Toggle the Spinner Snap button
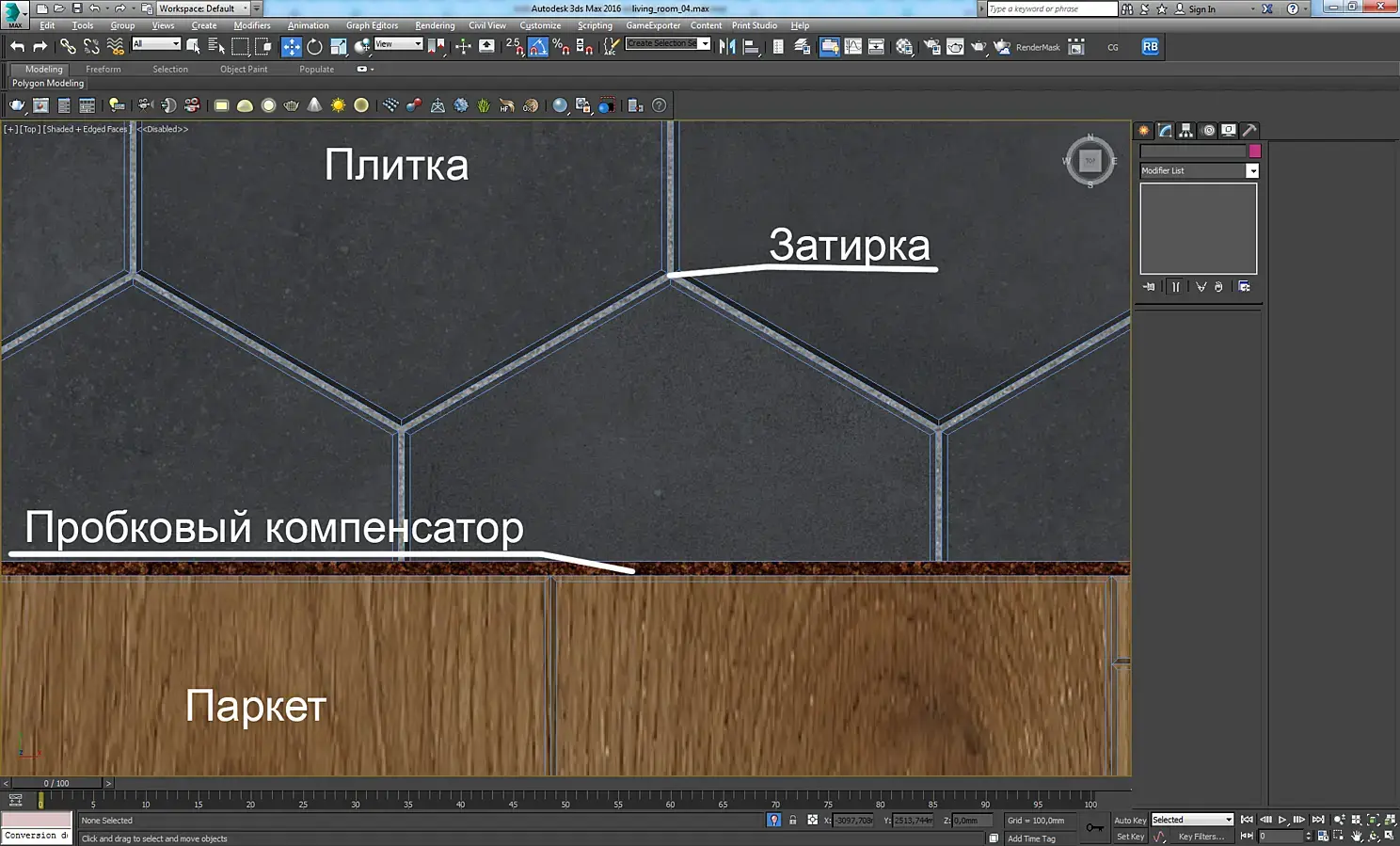The height and width of the screenshot is (846, 1400). (584, 46)
